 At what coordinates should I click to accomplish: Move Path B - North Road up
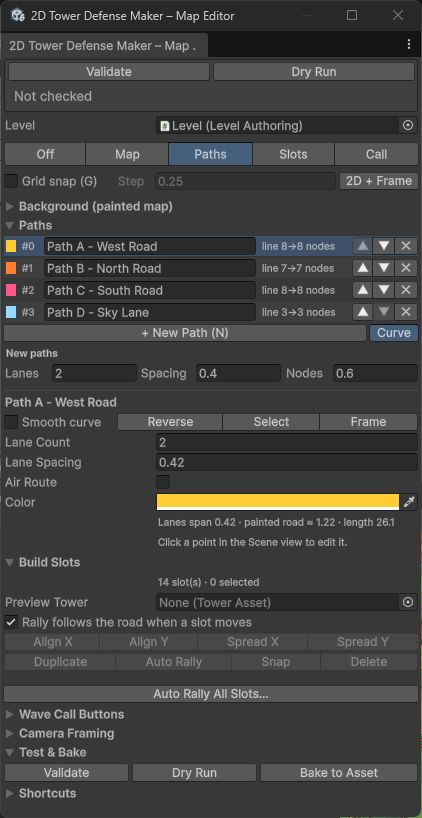(363, 268)
